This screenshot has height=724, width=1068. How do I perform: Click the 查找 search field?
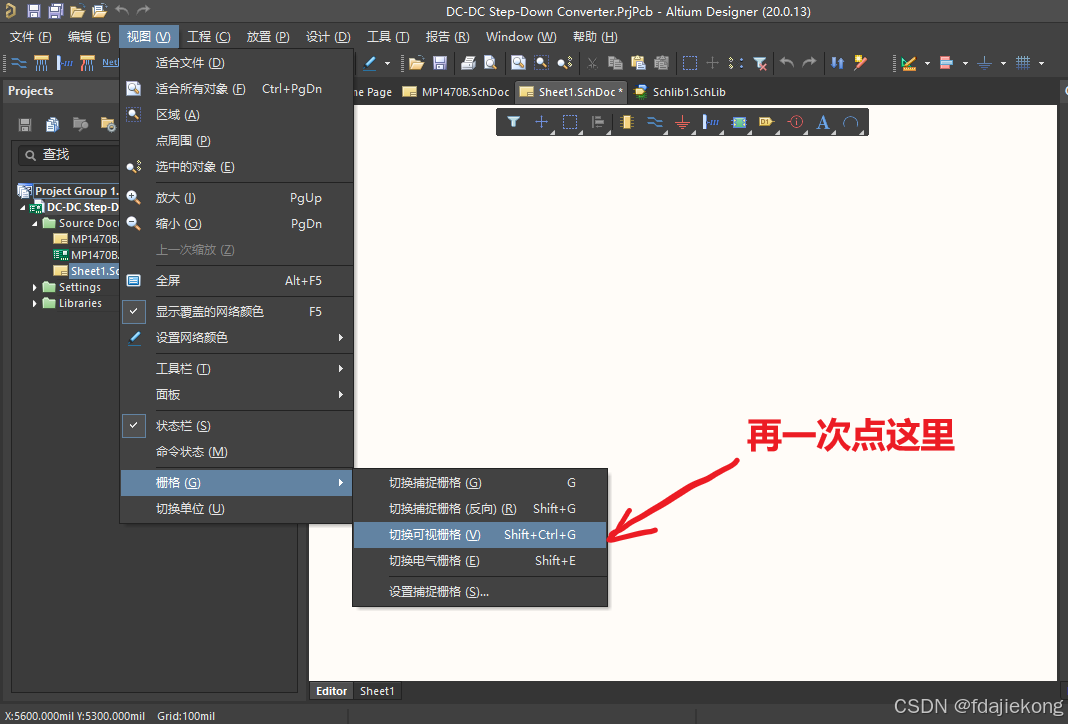coord(69,155)
